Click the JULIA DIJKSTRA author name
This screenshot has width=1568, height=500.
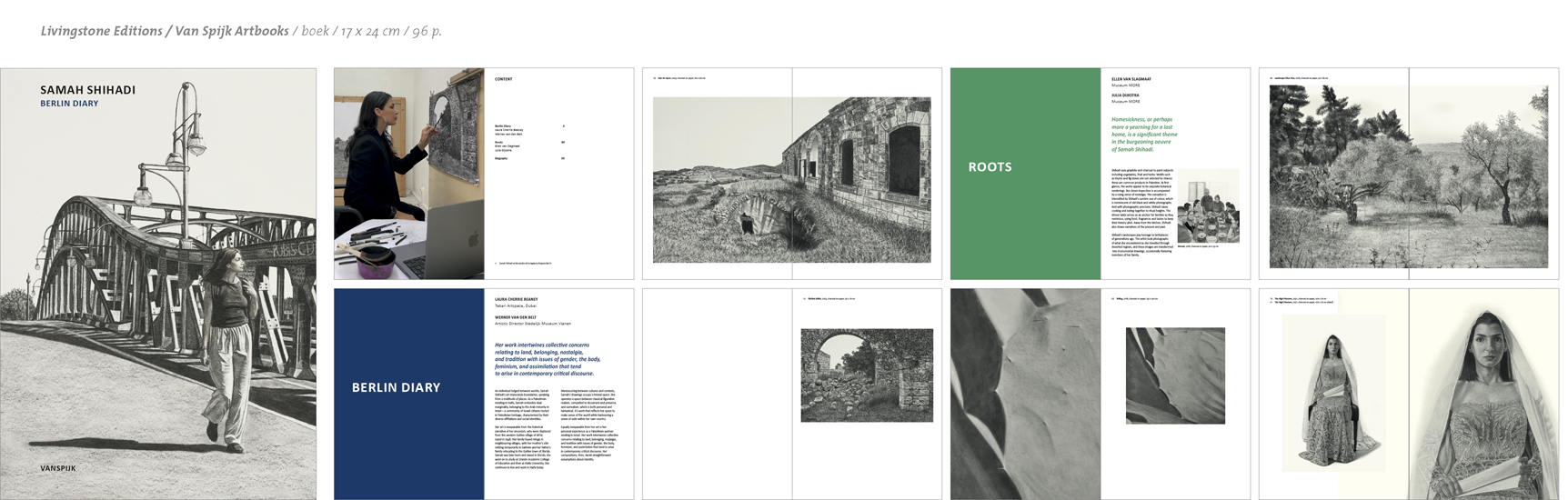pos(1127,95)
